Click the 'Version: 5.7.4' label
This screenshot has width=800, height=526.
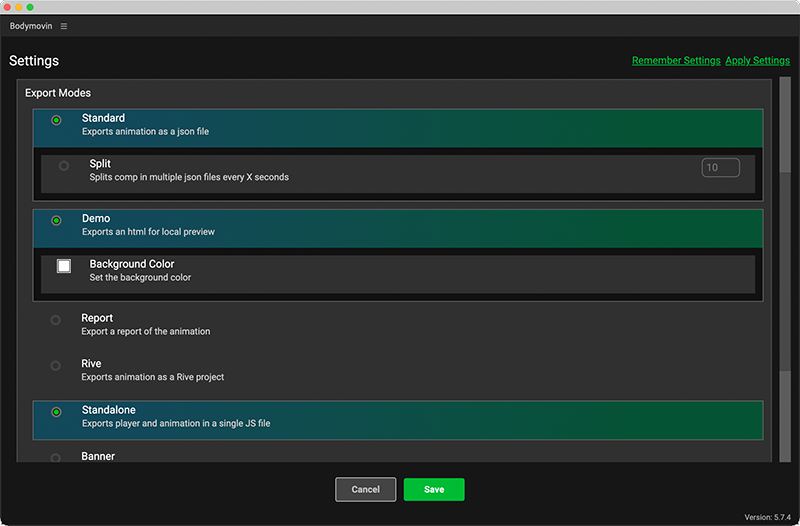point(767,517)
